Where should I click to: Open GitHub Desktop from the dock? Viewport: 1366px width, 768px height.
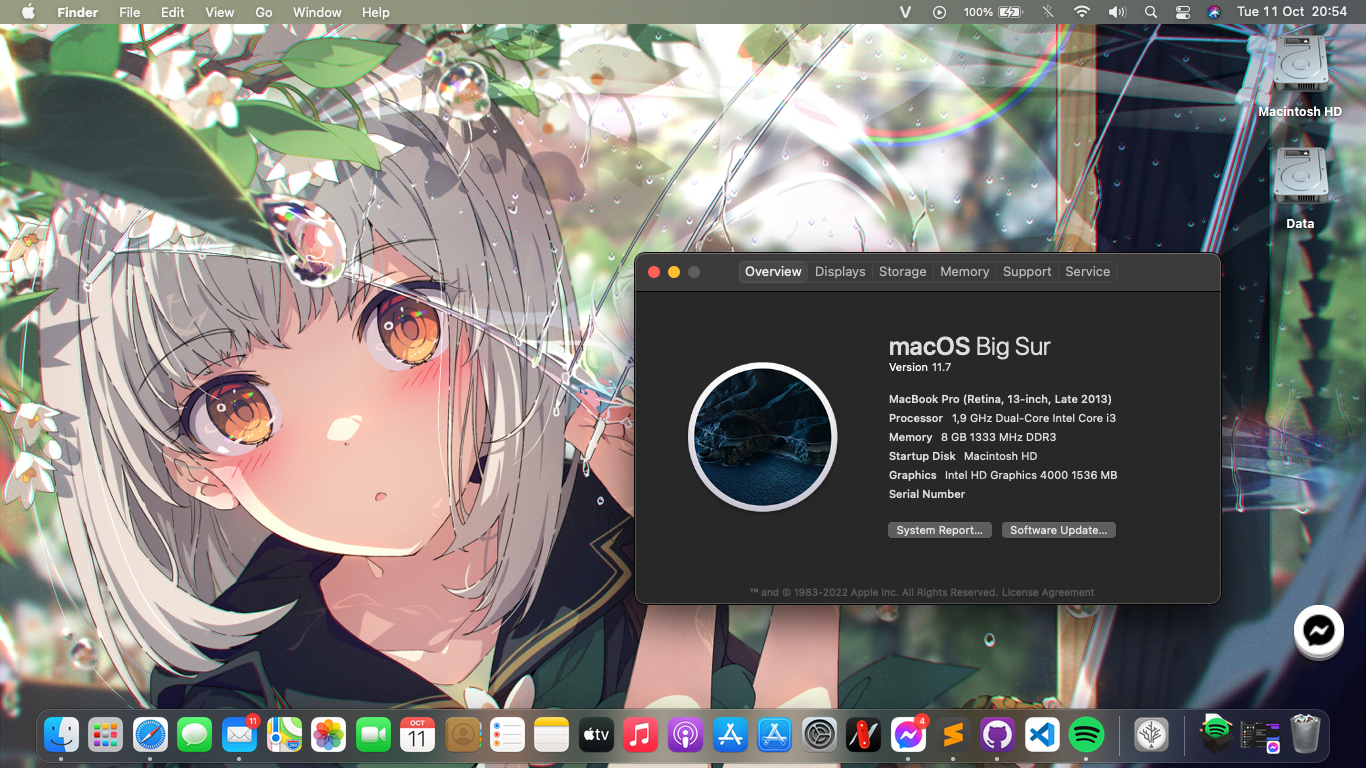pyautogui.click(x=997, y=735)
